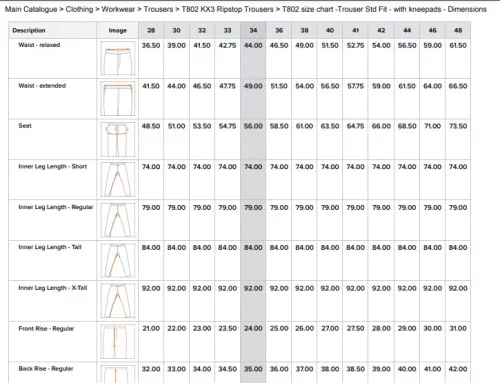Click the Waist - extended row label
The height and width of the screenshot is (383, 500).
click(42, 86)
